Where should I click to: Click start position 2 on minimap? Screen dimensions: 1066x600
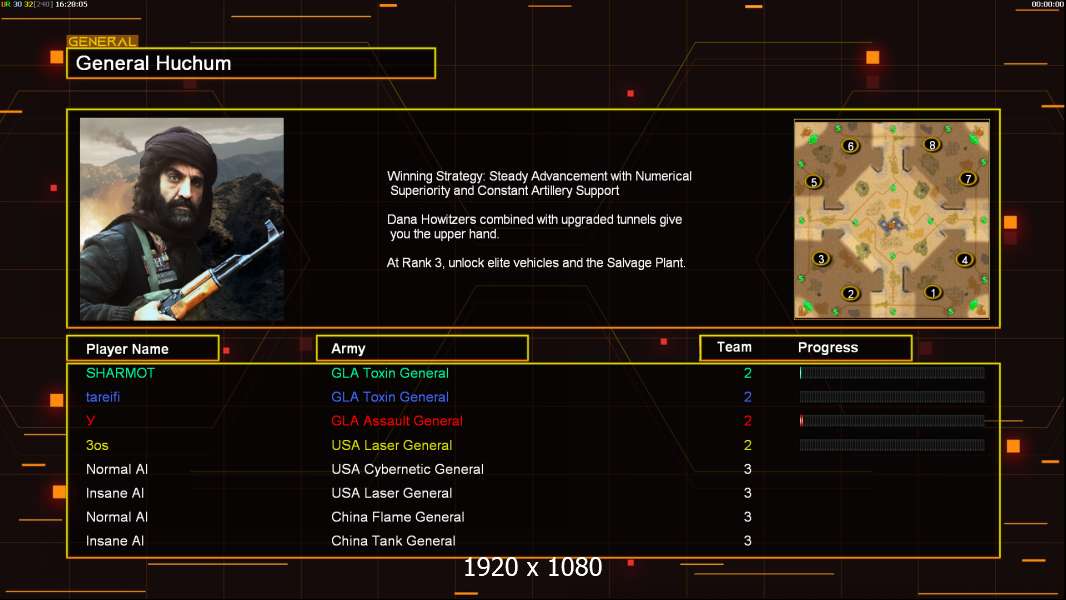click(x=850, y=294)
